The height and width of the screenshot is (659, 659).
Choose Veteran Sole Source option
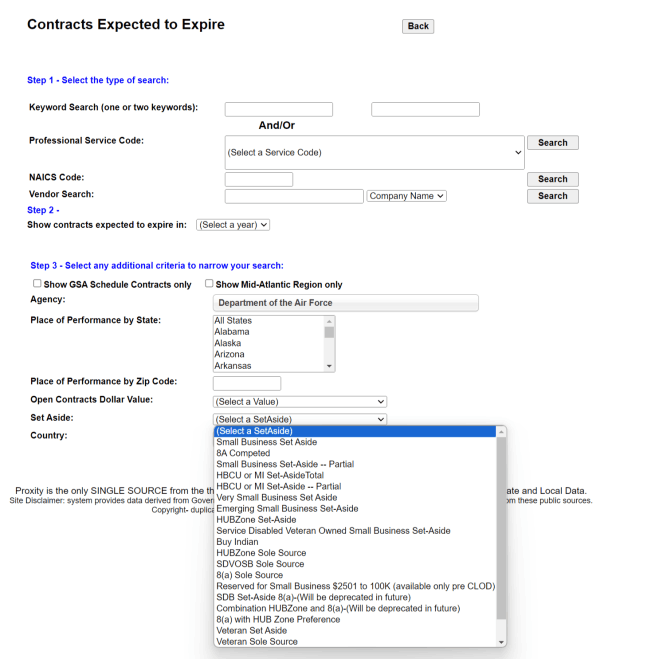click(355, 642)
